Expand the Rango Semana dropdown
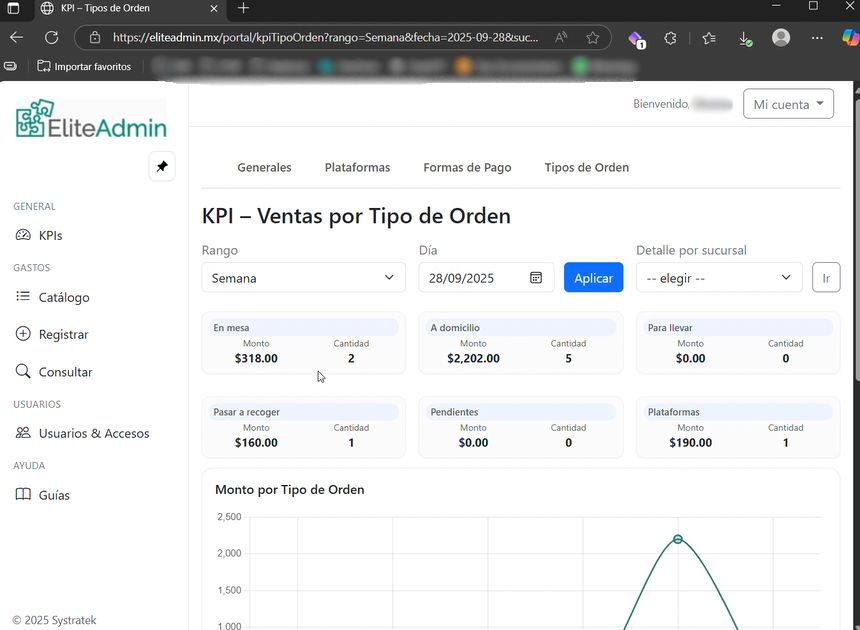The height and width of the screenshot is (630, 860). (303, 278)
